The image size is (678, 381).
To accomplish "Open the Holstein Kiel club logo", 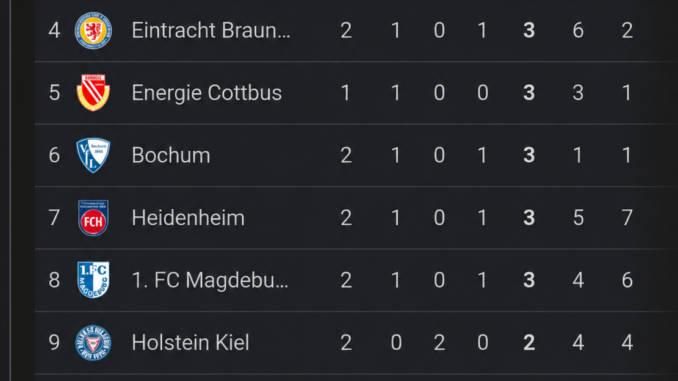I will (93, 343).
